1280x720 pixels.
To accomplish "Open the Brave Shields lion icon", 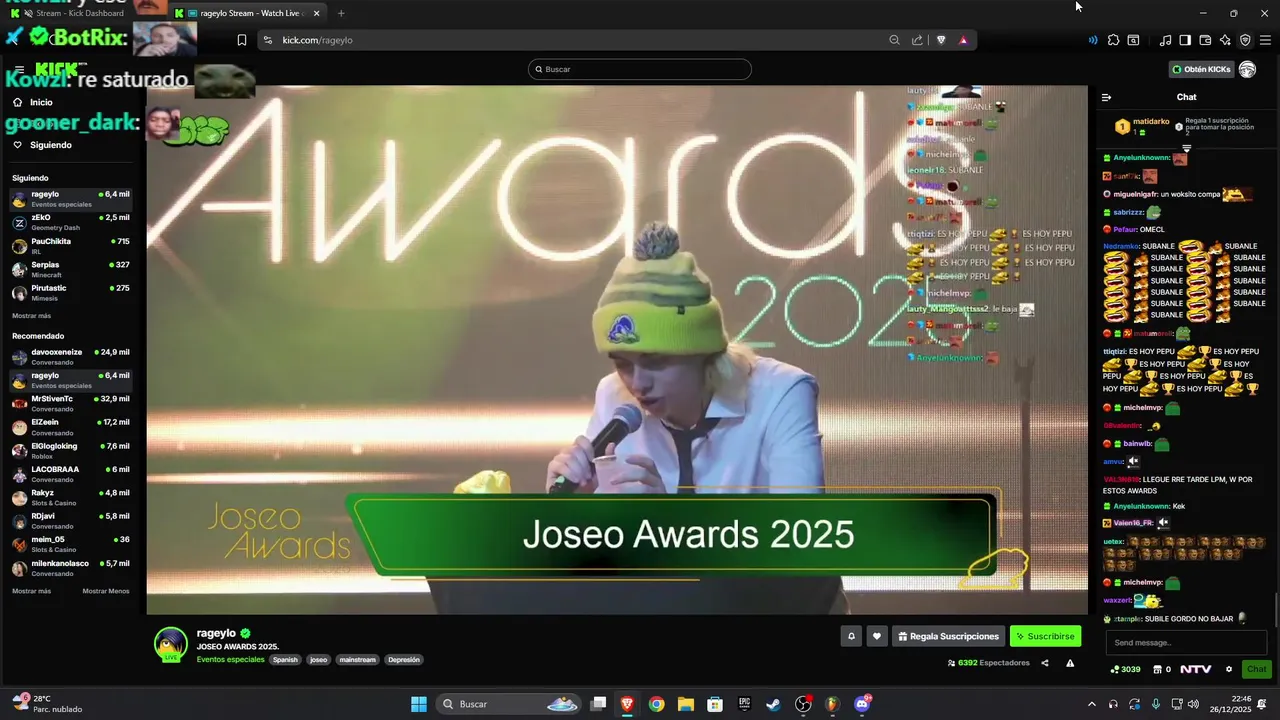I will coord(941,40).
